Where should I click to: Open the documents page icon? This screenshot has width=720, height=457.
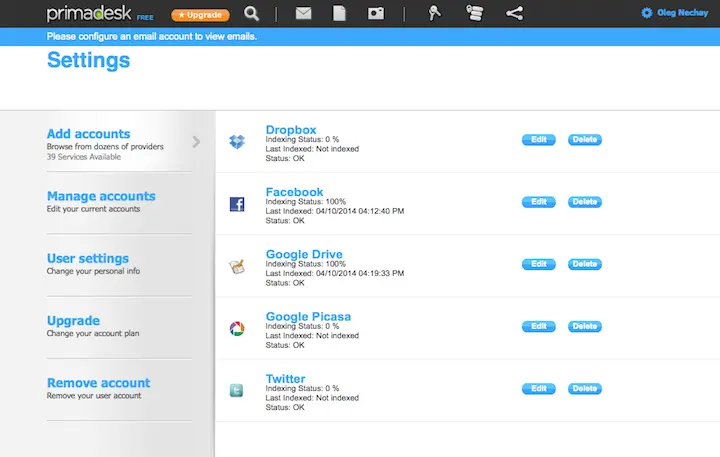pos(339,13)
